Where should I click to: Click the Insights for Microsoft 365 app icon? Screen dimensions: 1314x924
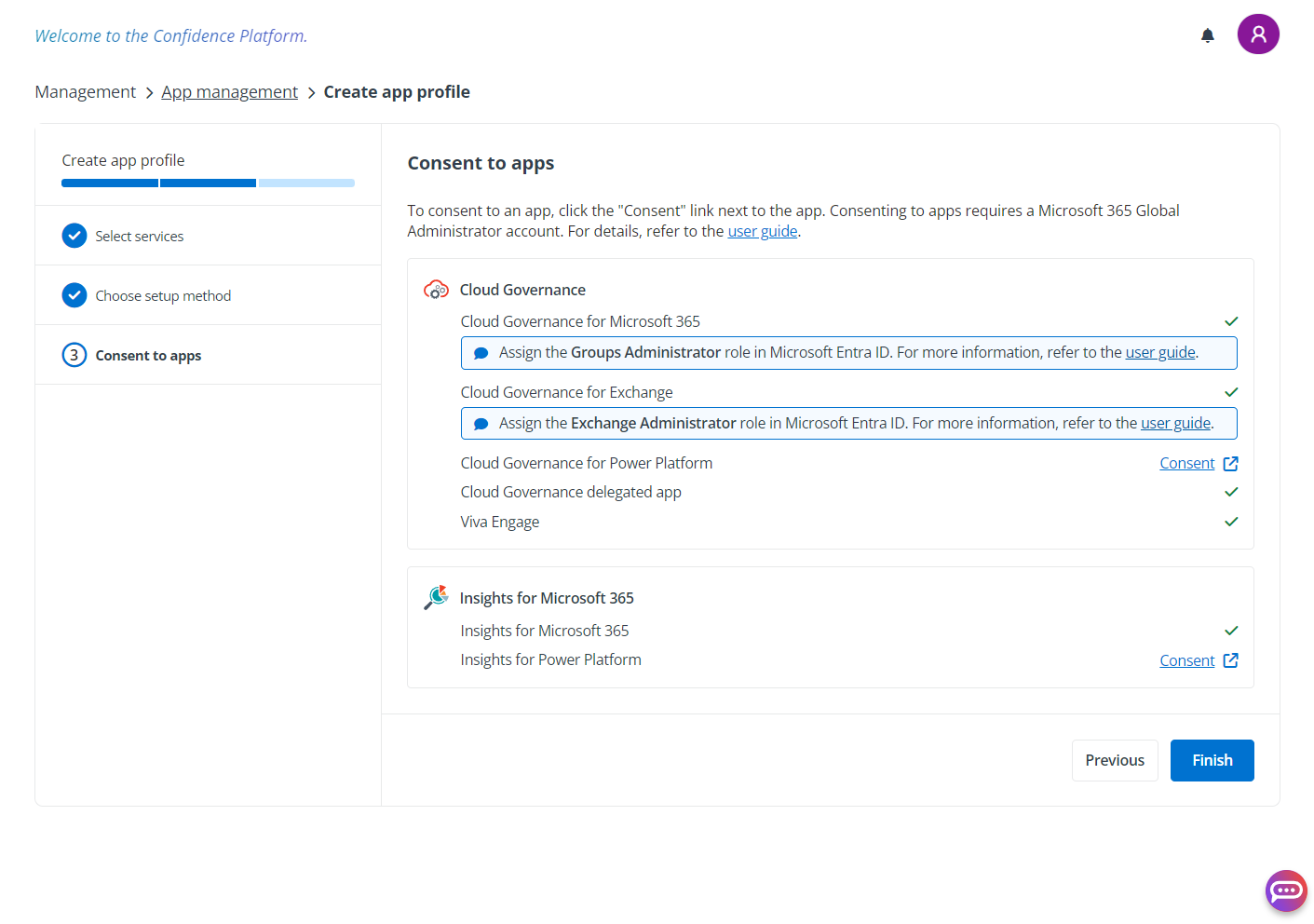click(435, 597)
